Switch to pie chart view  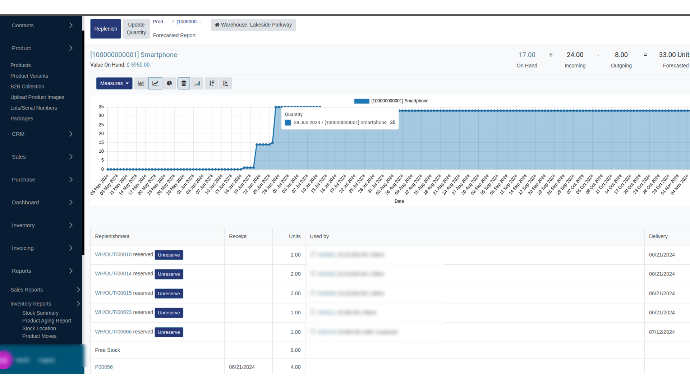click(x=169, y=83)
